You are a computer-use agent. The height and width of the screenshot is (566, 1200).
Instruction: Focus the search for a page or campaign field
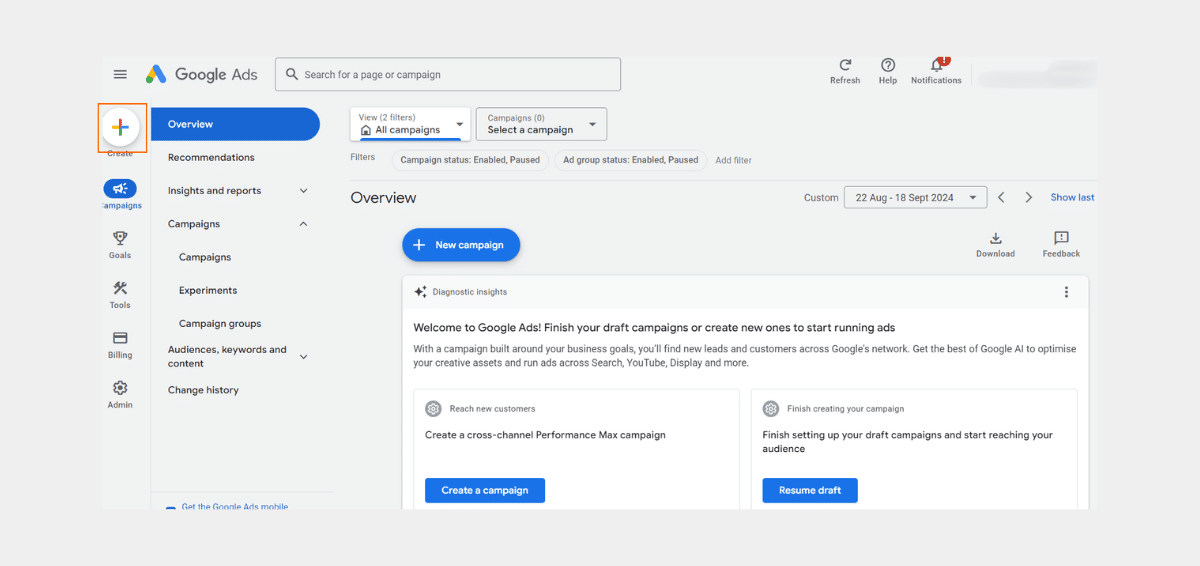448,74
